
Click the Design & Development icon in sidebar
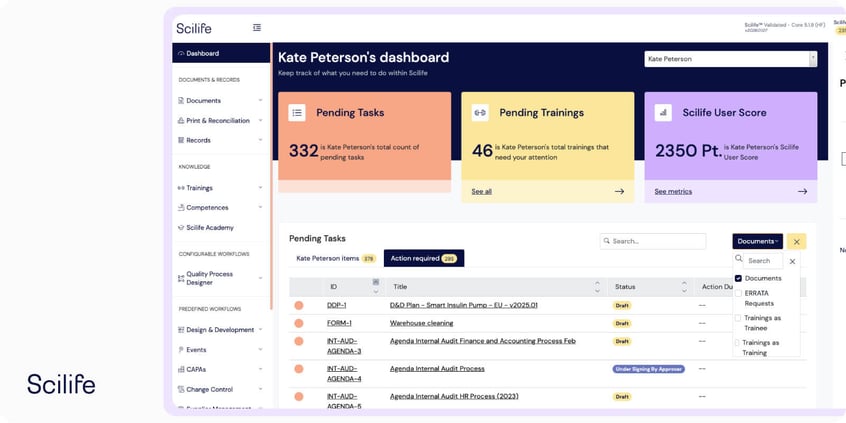click(x=181, y=330)
